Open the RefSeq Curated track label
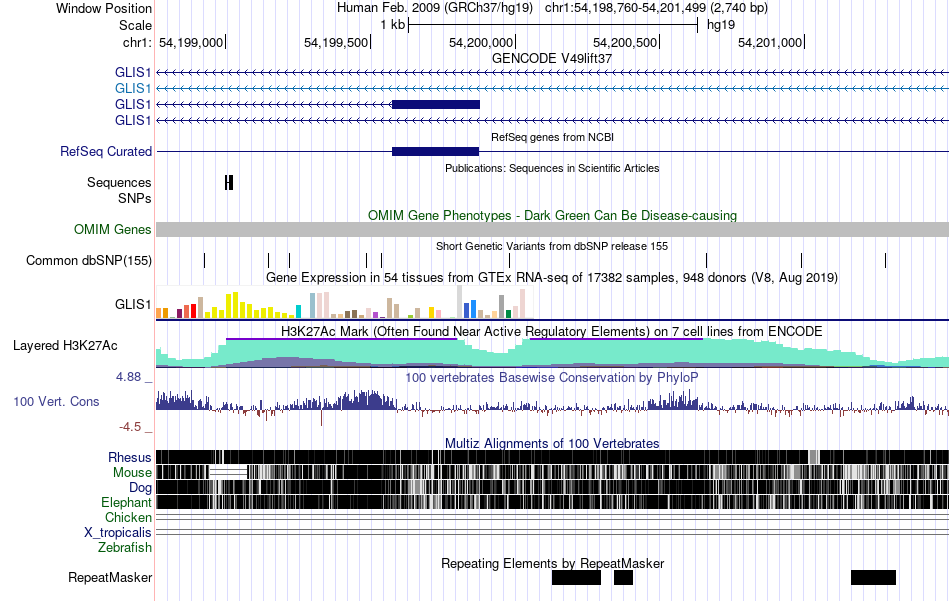 click(105, 151)
